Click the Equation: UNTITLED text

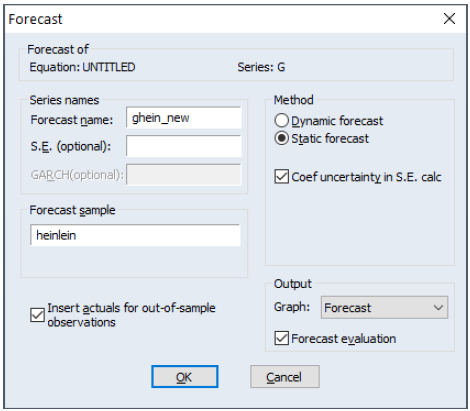(82, 67)
